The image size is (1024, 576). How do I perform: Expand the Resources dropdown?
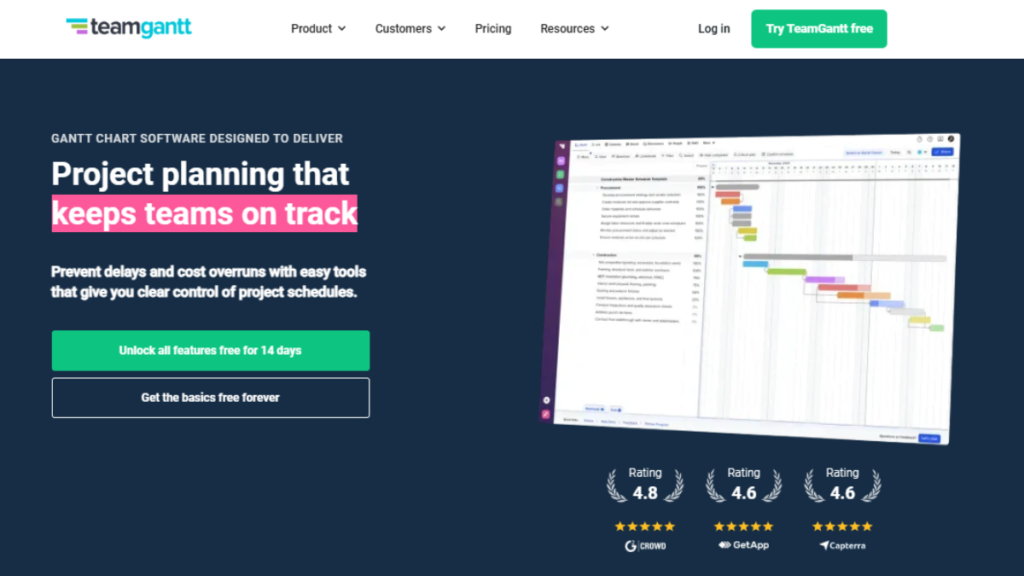pyautogui.click(x=574, y=29)
